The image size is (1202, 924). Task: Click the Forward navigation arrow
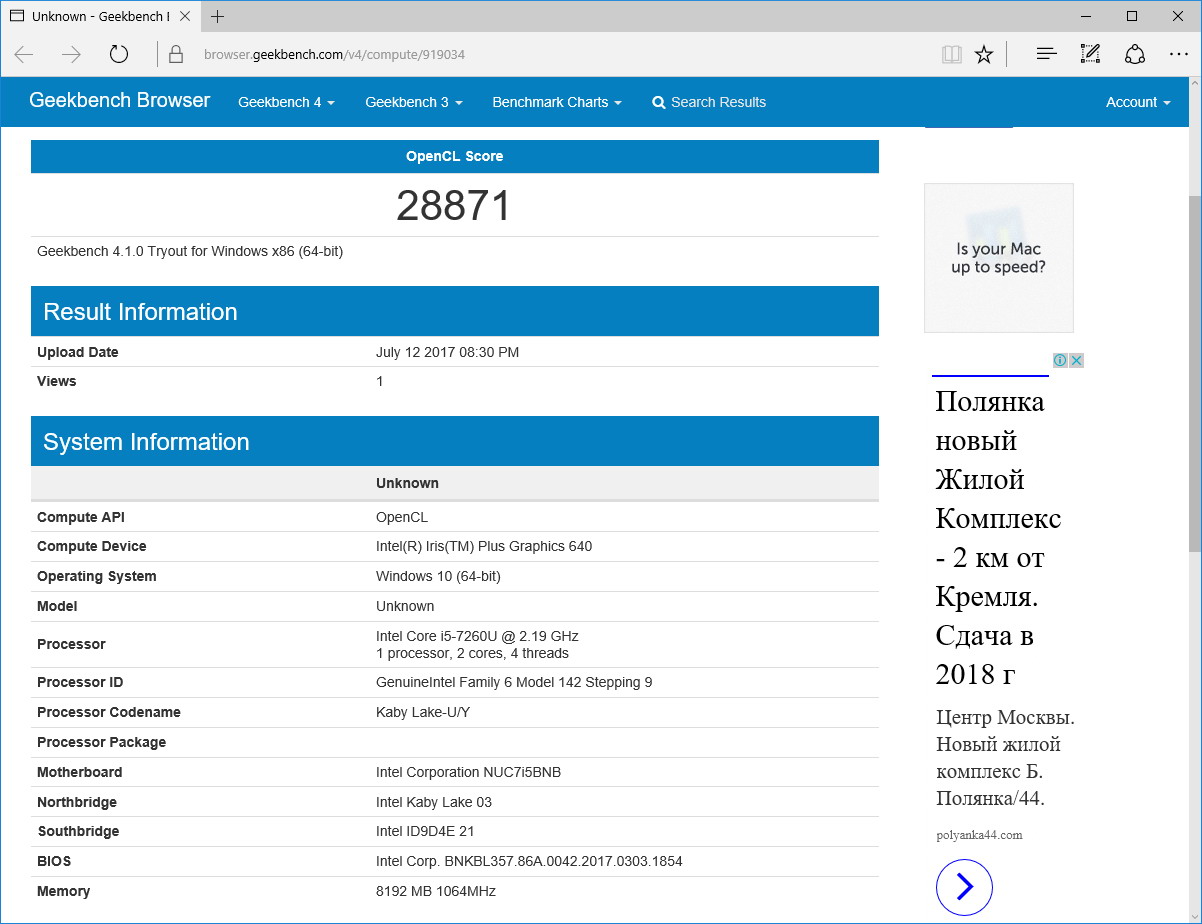click(x=71, y=54)
